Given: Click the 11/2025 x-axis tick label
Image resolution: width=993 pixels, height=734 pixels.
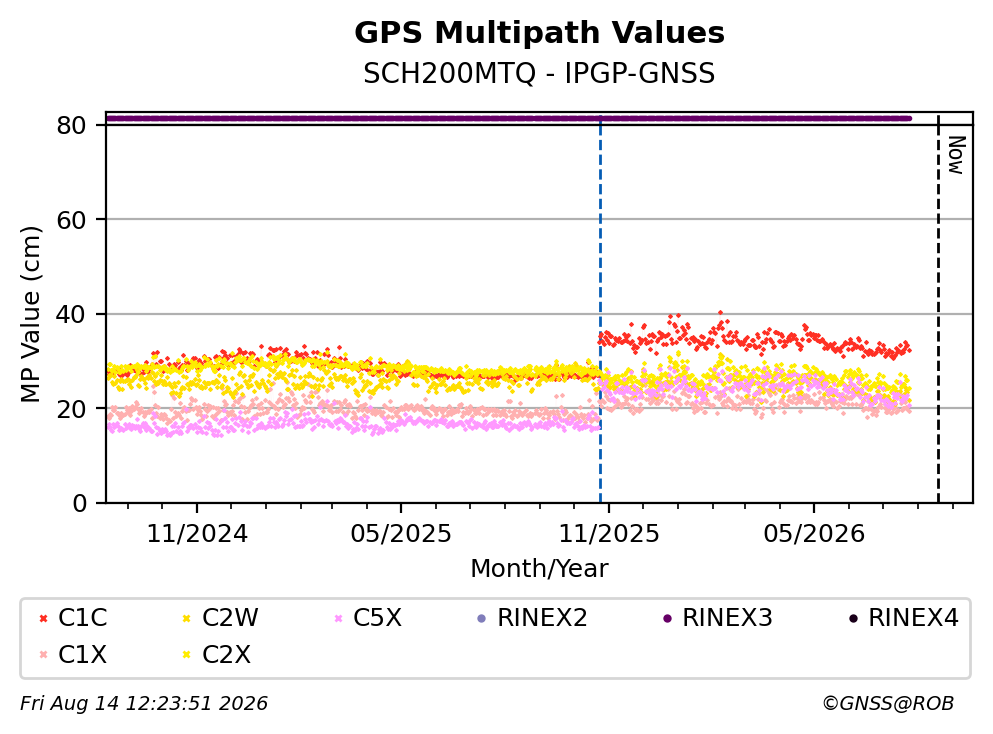Looking at the screenshot, I should click(609, 534).
